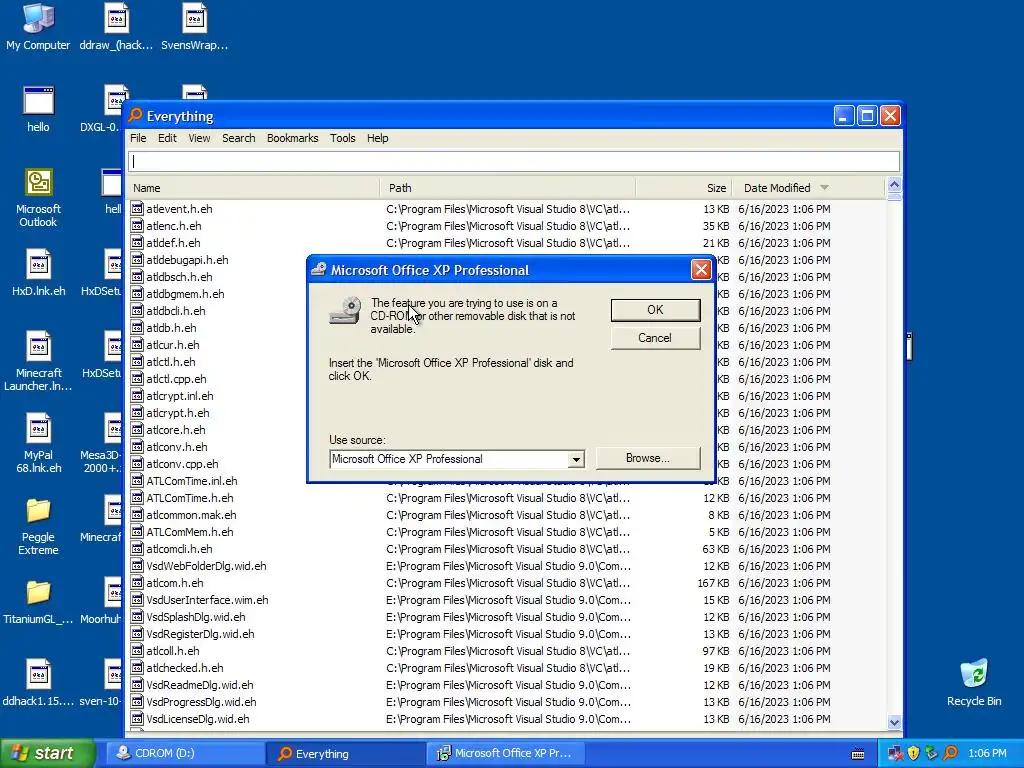This screenshot has width=1024, height=768.
Task: Click the network connection tray icon with red X
Action: pyautogui.click(x=895, y=753)
